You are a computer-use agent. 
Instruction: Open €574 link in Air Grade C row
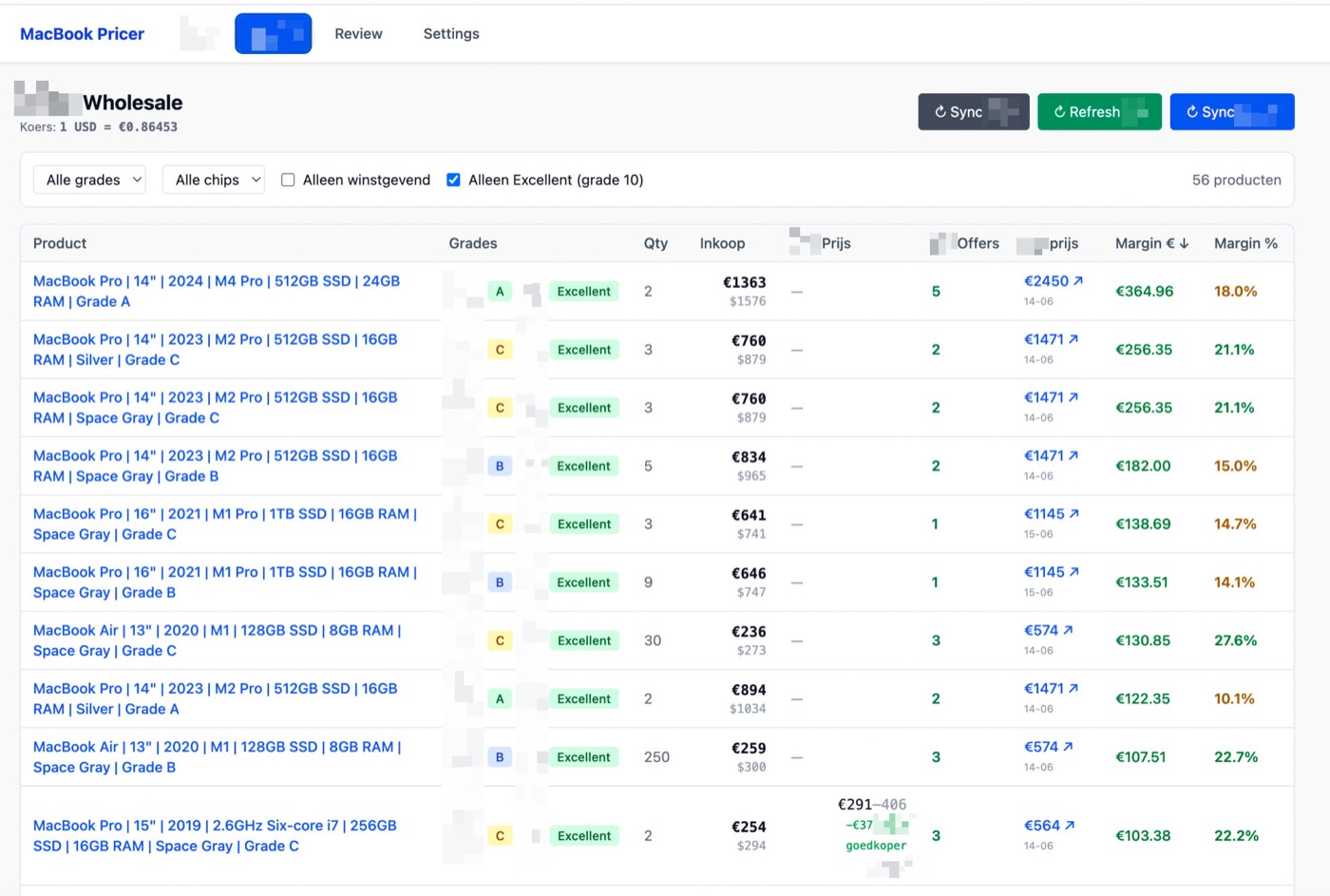point(1049,630)
